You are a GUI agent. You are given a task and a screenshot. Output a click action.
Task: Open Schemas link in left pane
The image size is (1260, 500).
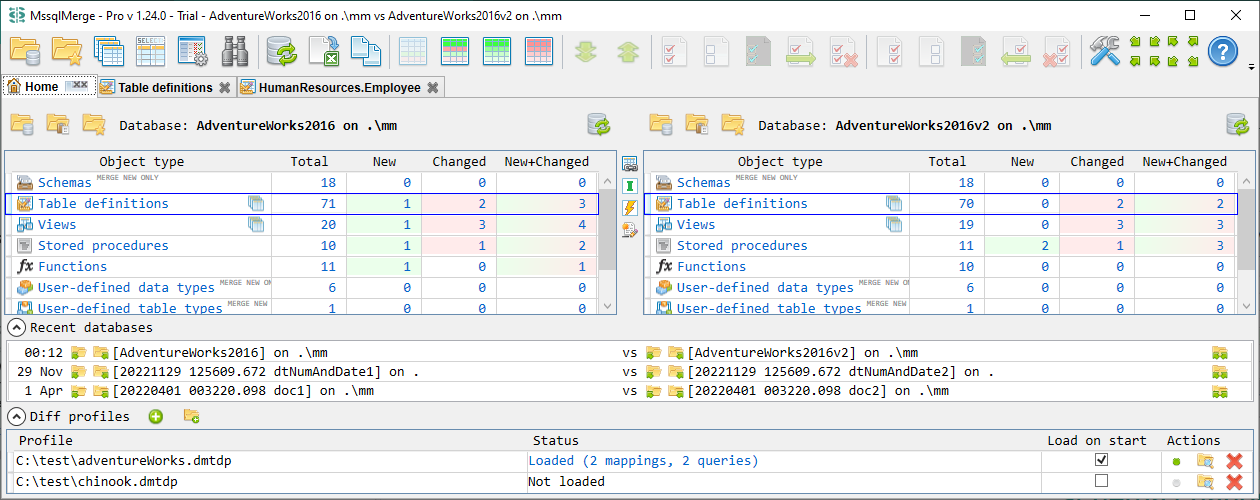pos(64,182)
